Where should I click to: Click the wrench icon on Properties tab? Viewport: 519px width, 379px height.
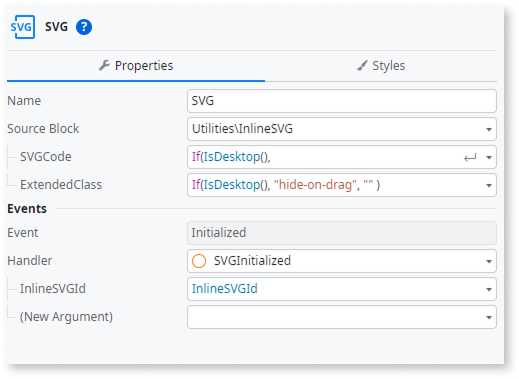[x=104, y=65]
